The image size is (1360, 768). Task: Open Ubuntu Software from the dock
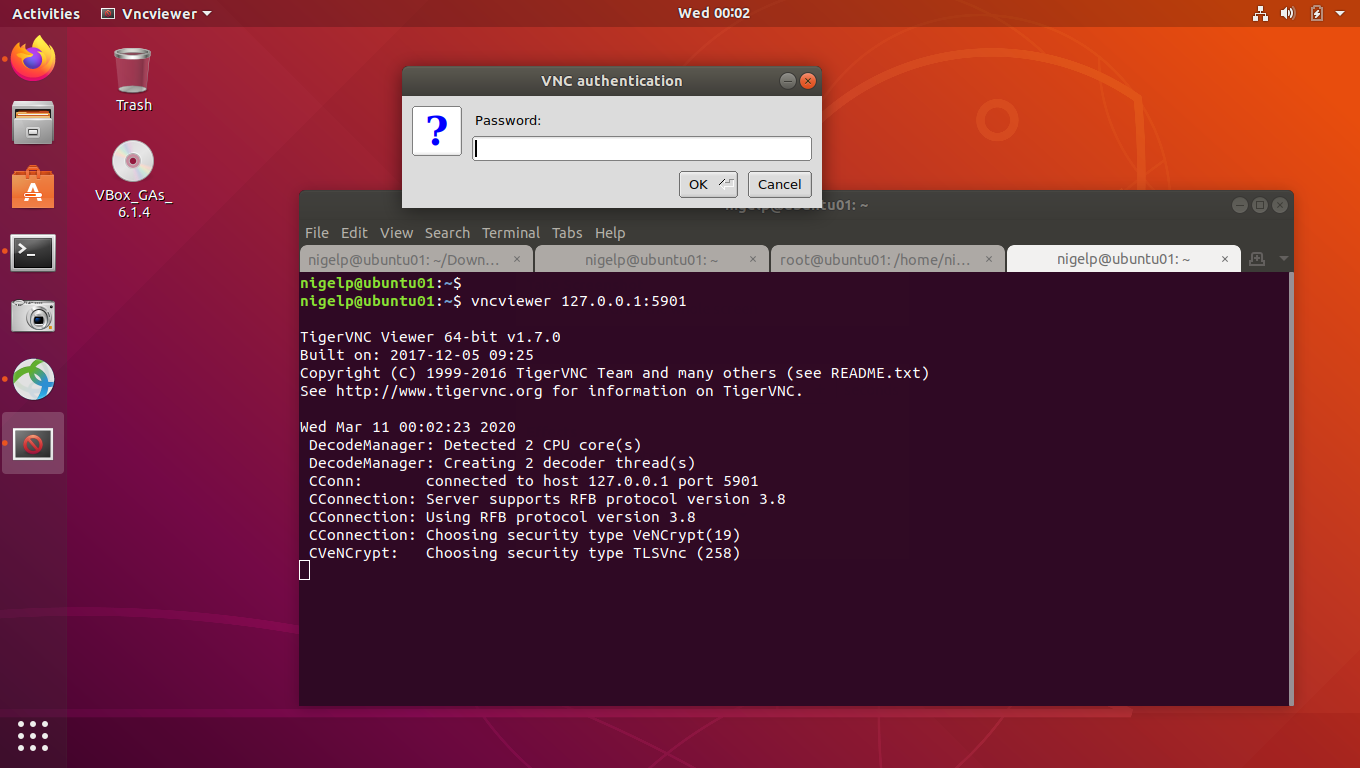pyautogui.click(x=33, y=187)
